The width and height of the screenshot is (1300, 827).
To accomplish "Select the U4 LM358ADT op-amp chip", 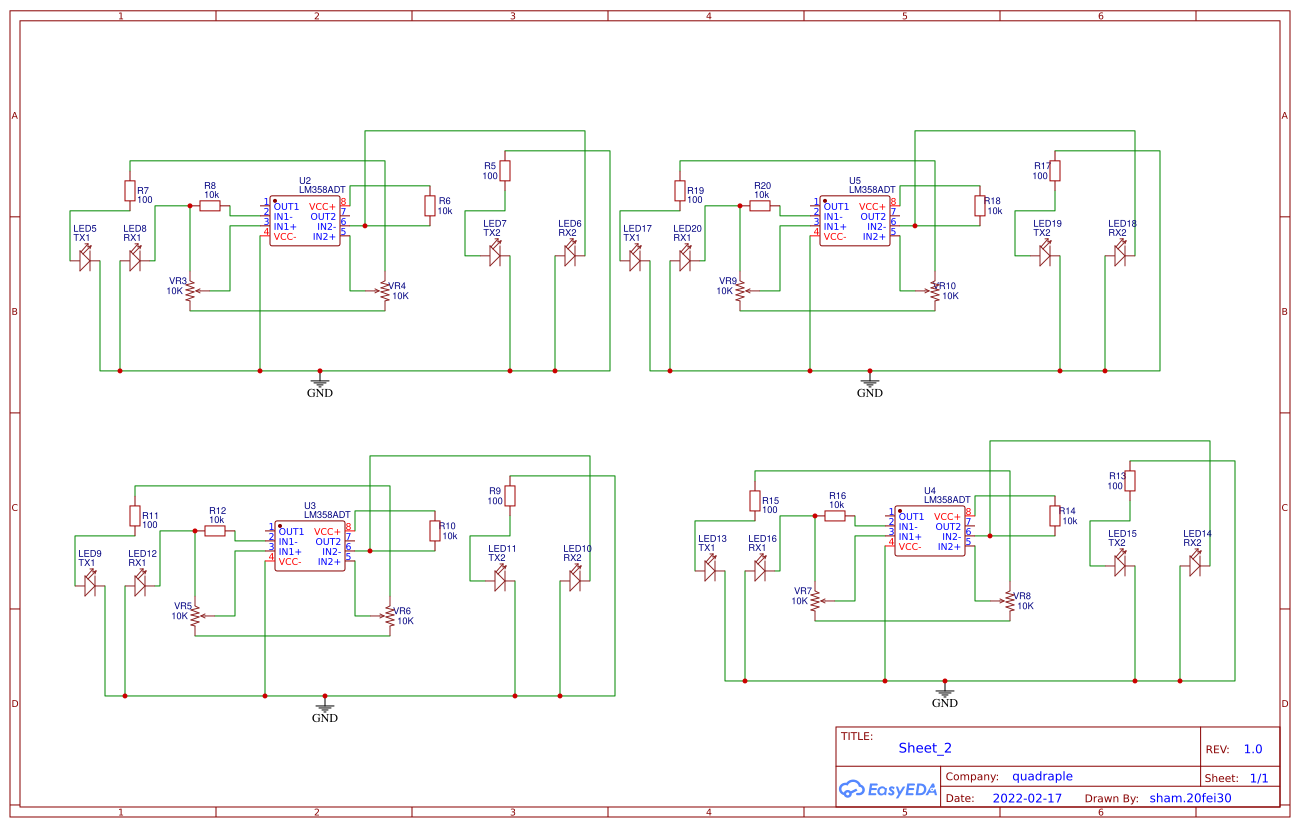I will (929, 531).
